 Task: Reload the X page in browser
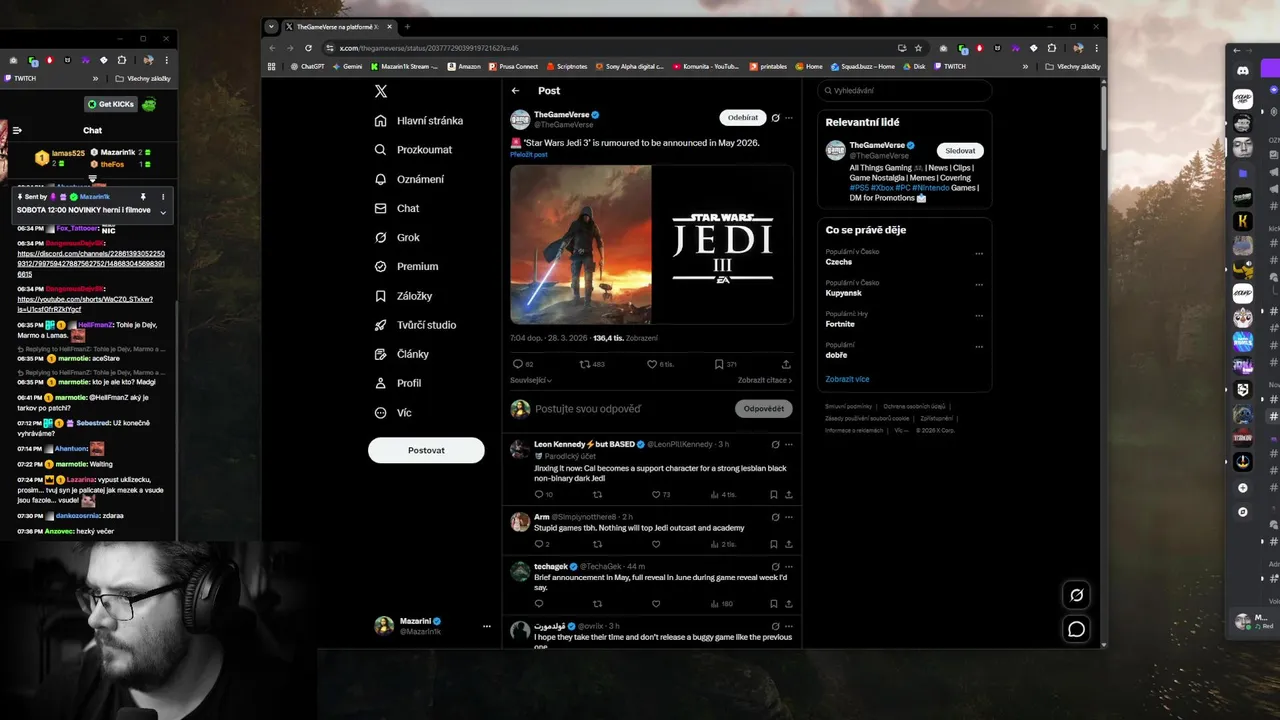(308, 48)
